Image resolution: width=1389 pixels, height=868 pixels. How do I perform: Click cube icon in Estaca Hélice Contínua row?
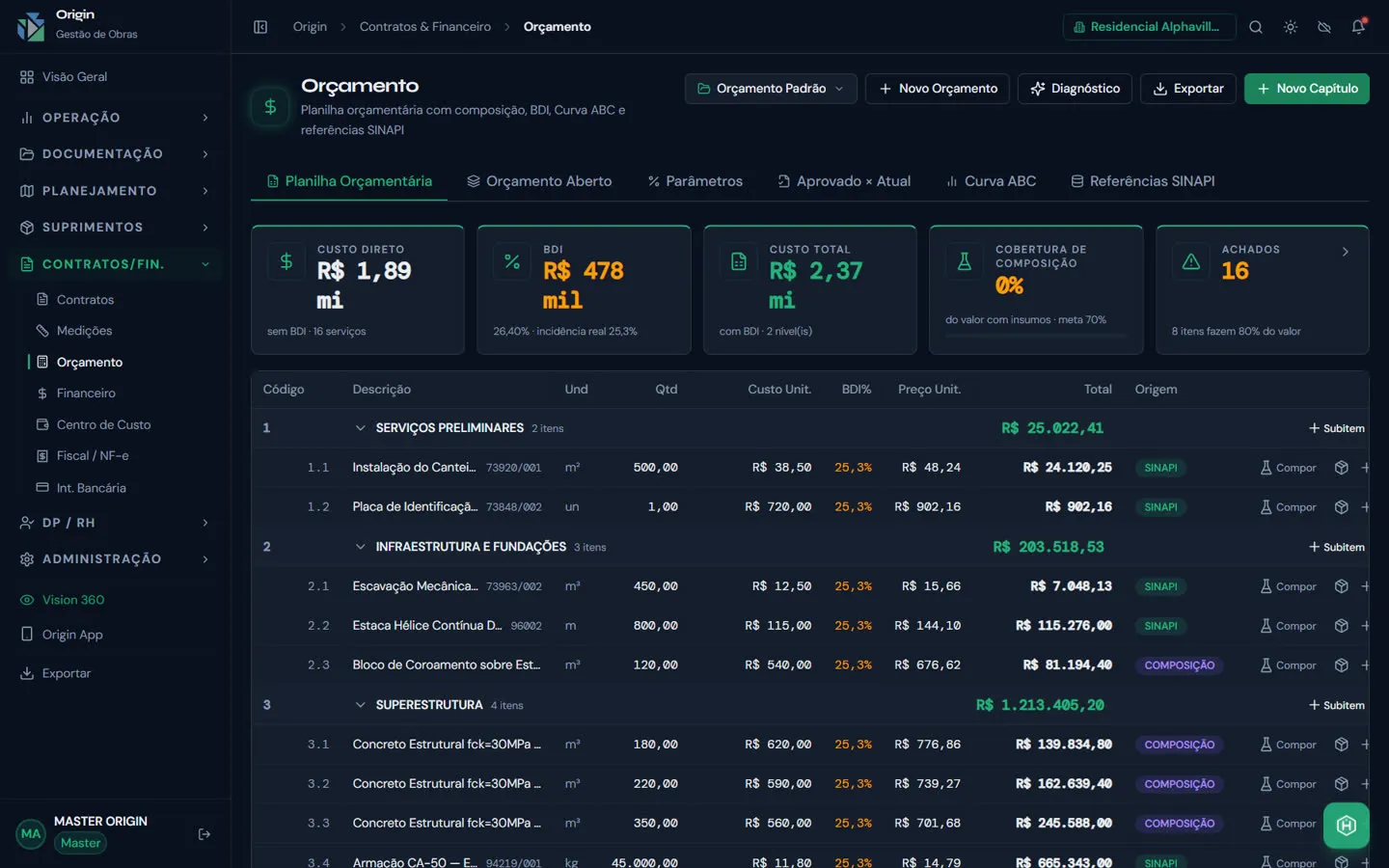click(1341, 626)
